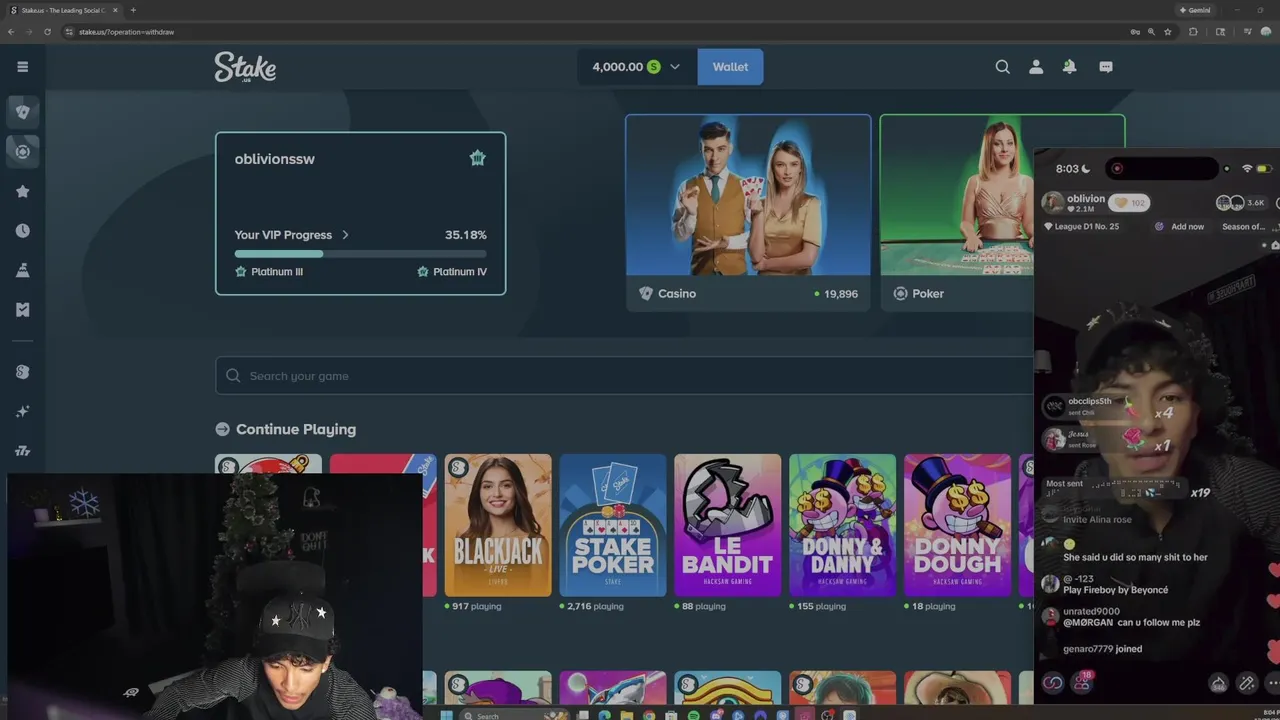
Task: Click the Continue Playing heading
Action: coord(296,429)
